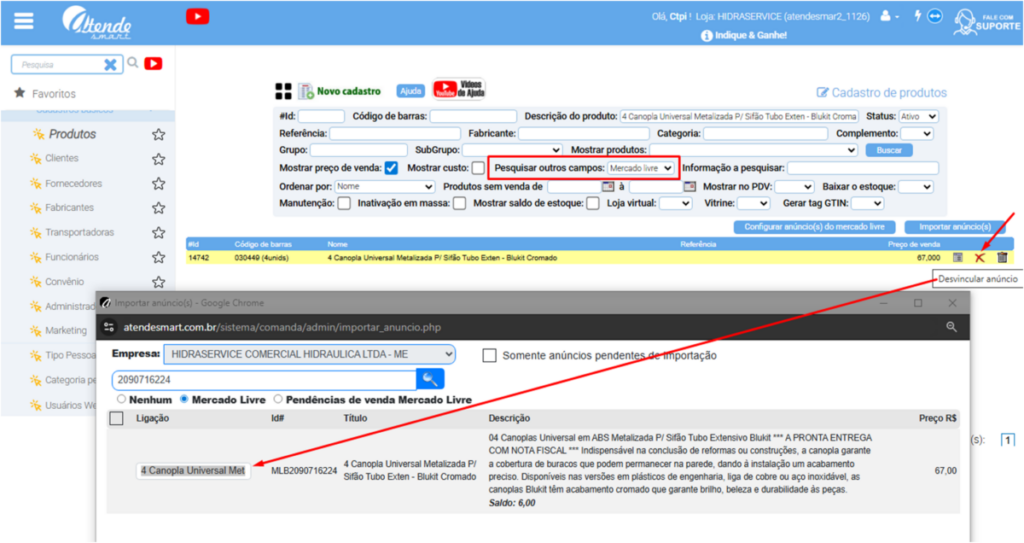Click the Novo cadastro button

click(340, 91)
